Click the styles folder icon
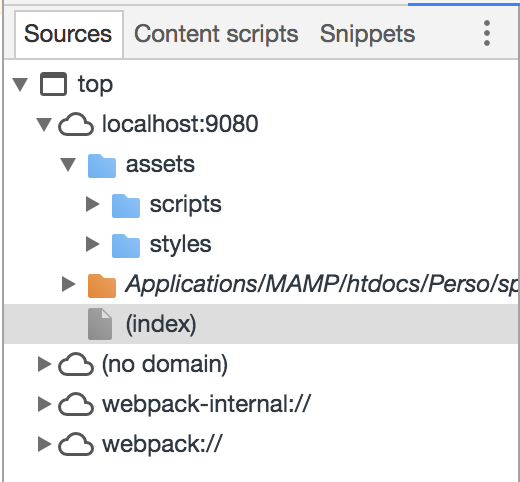This screenshot has height=482, width=520. (126, 246)
